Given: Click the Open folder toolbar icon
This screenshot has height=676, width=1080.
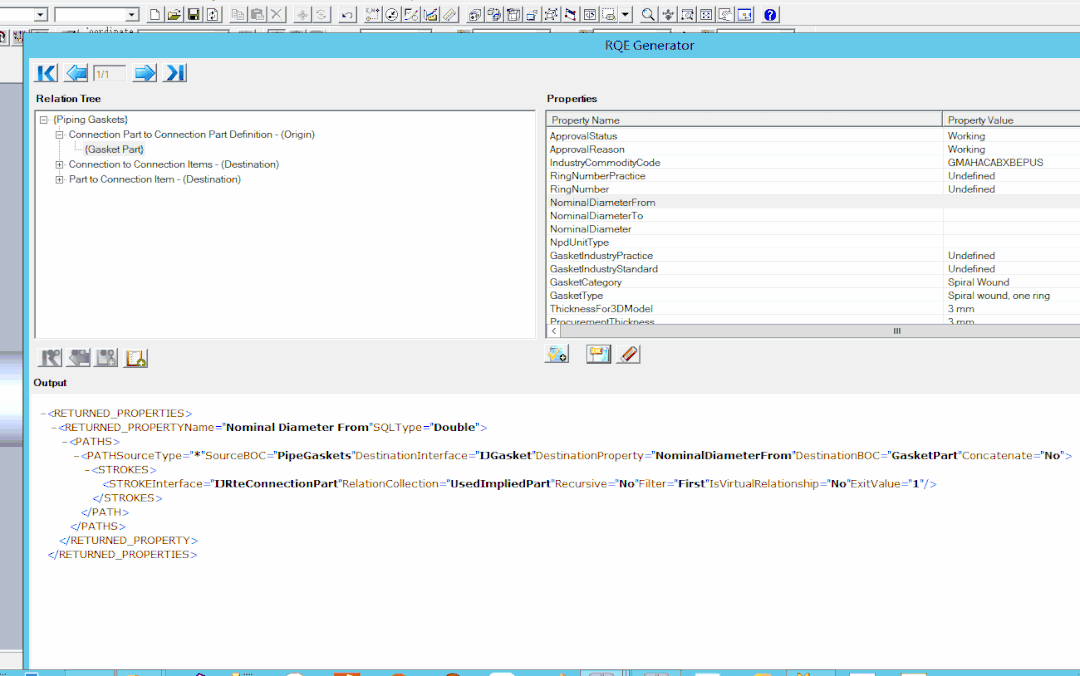Looking at the screenshot, I should tap(174, 14).
